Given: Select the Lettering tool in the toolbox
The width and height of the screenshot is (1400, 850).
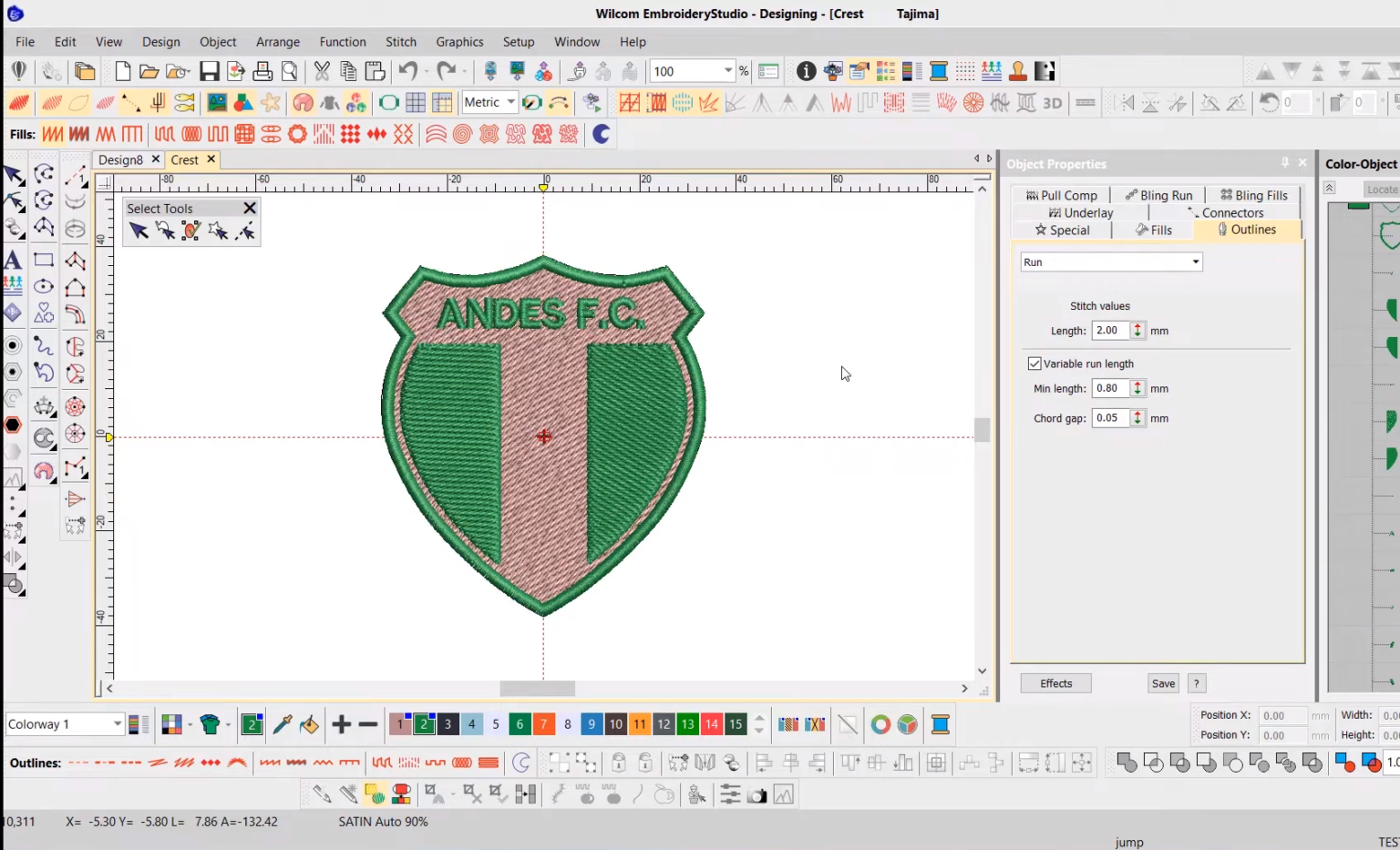Looking at the screenshot, I should click(x=13, y=260).
